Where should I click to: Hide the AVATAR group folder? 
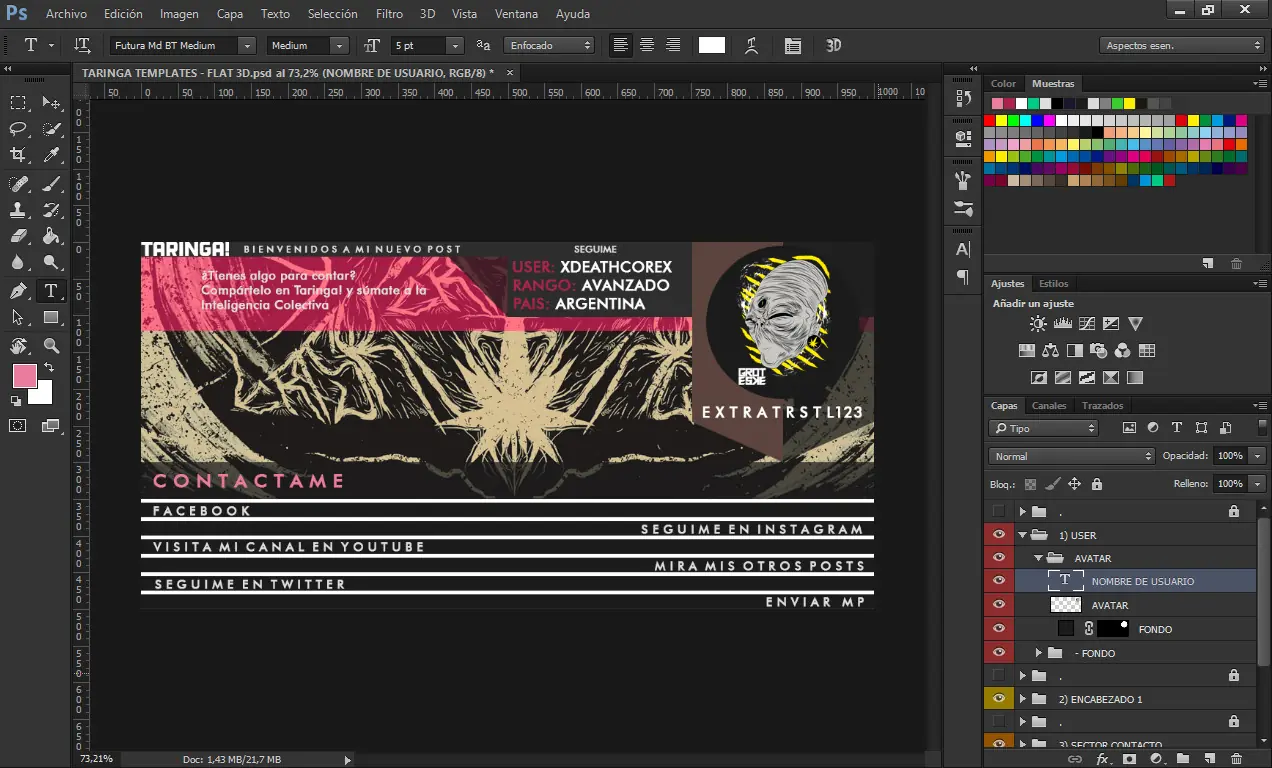pos(998,558)
